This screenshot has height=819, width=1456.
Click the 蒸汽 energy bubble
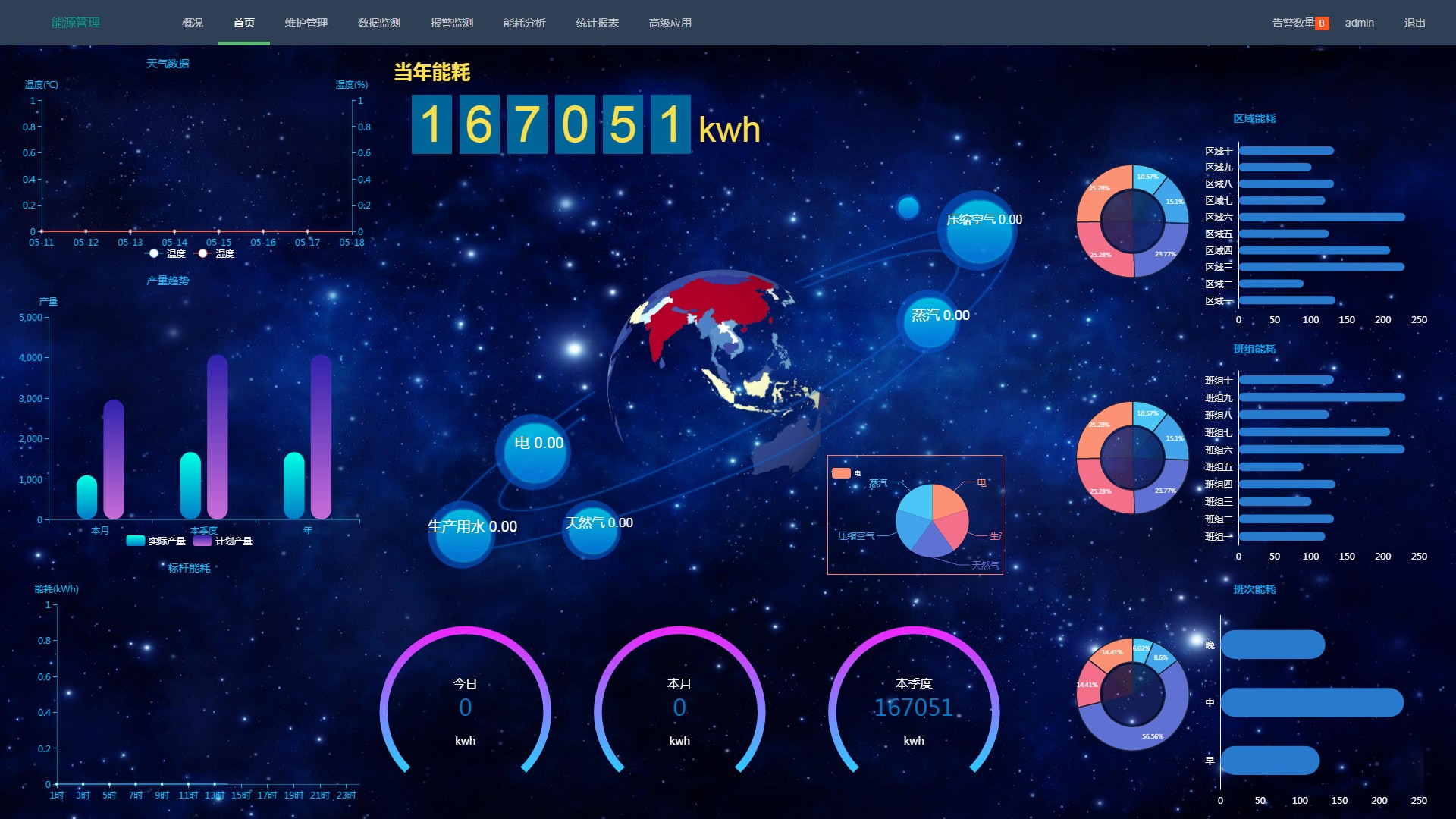click(930, 322)
